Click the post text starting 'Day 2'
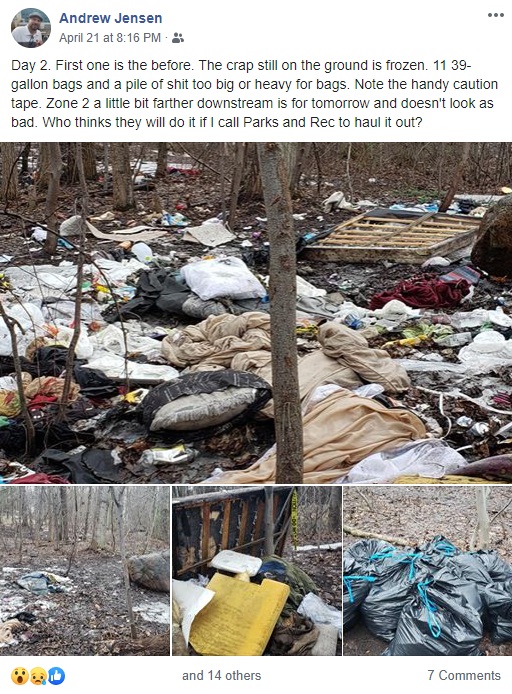Image resolution: width=512 pixels, height=694 pixels. tap(254, 93)
